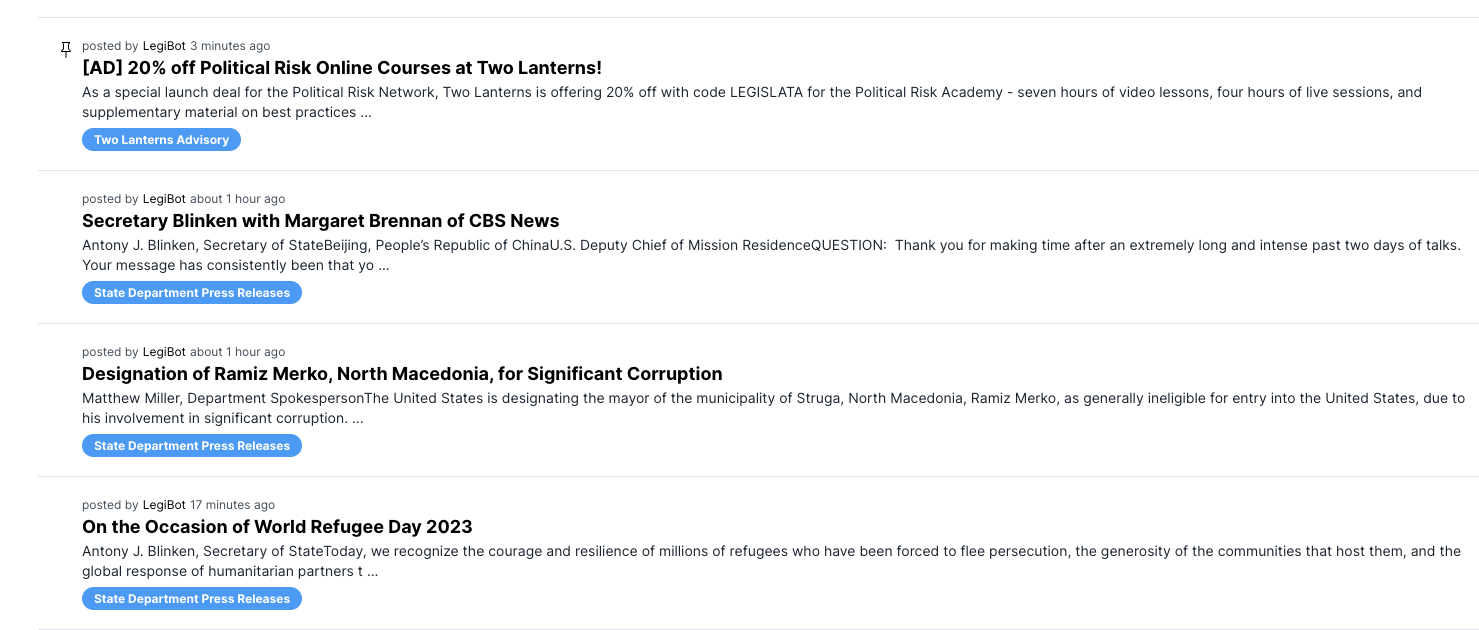This screenshot has height=630, width=1479.
Task: Open Designation of Ramiz Merko article
Action: (x=402, y=374)
